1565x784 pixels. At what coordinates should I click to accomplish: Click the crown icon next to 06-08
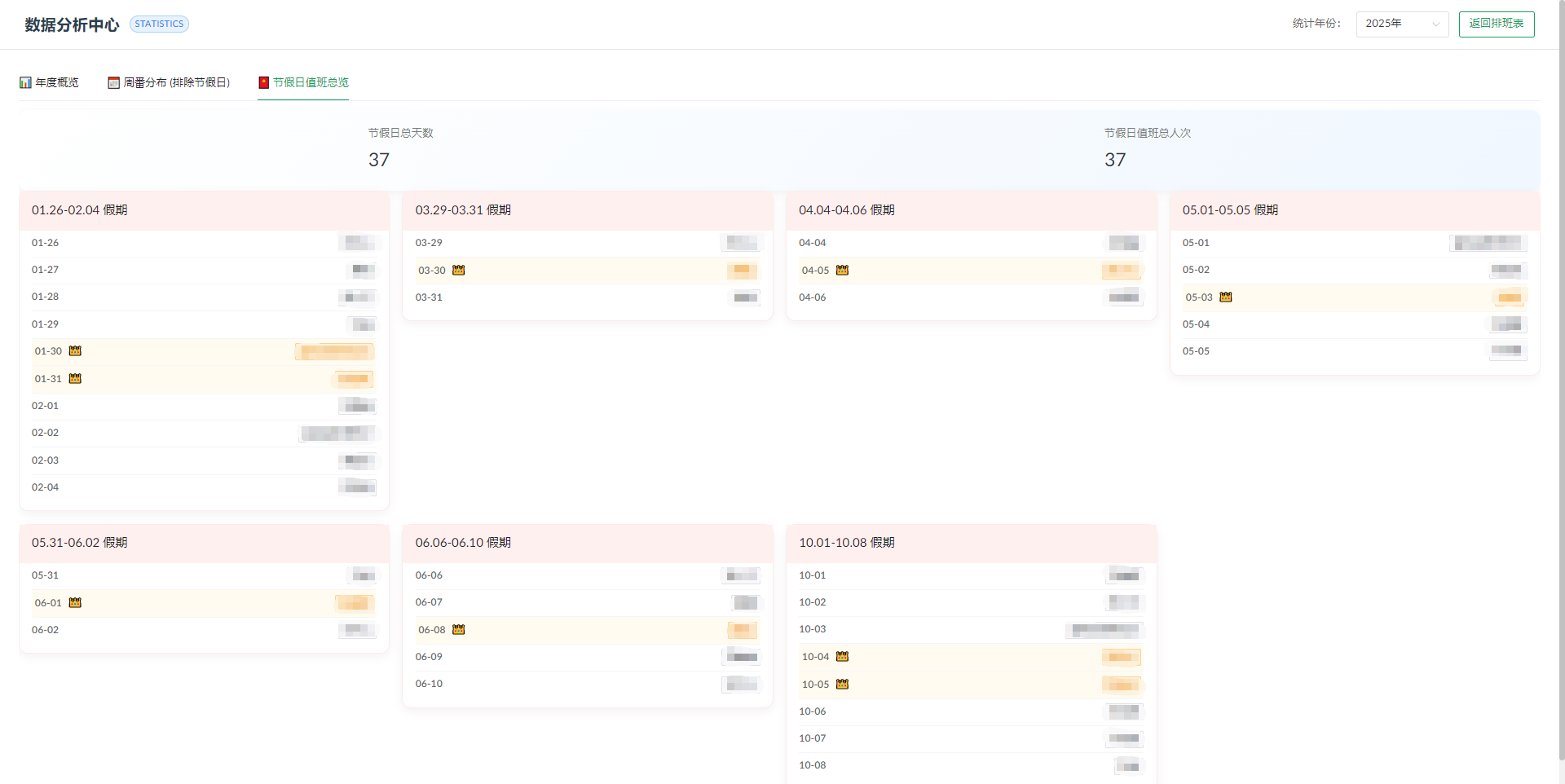pos(459,630)
